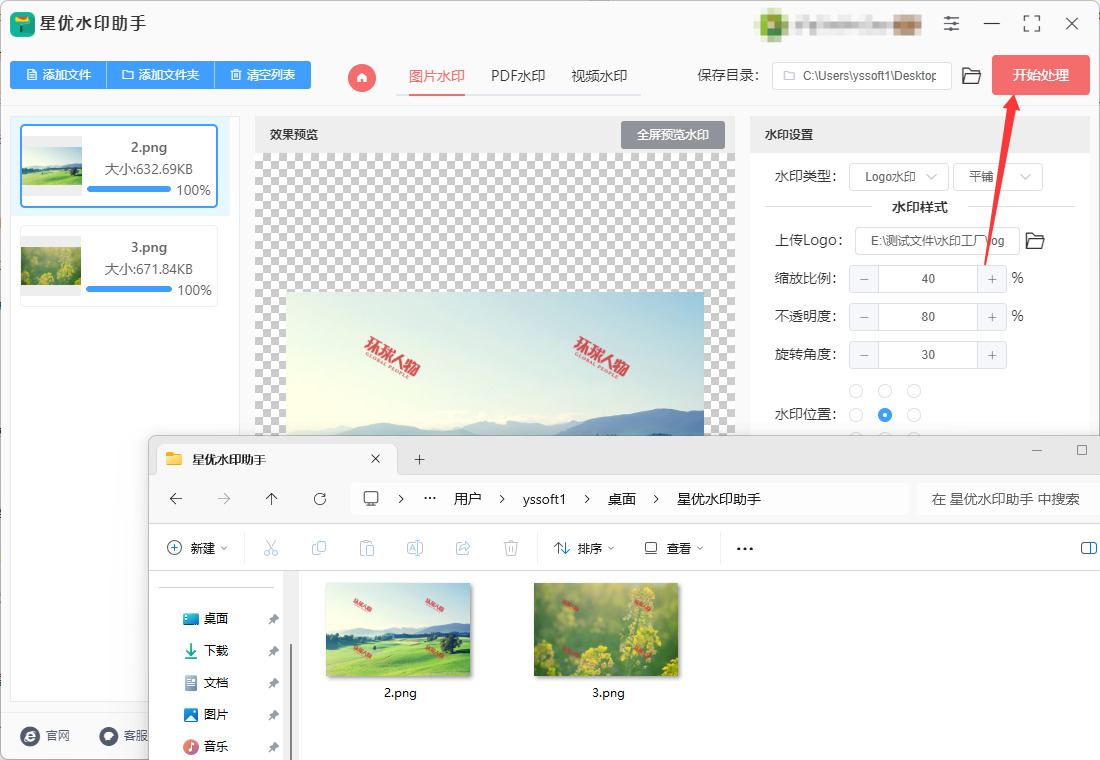
Task: Click the Copy icon in Explorer toolbar
Action: (318, 548)
